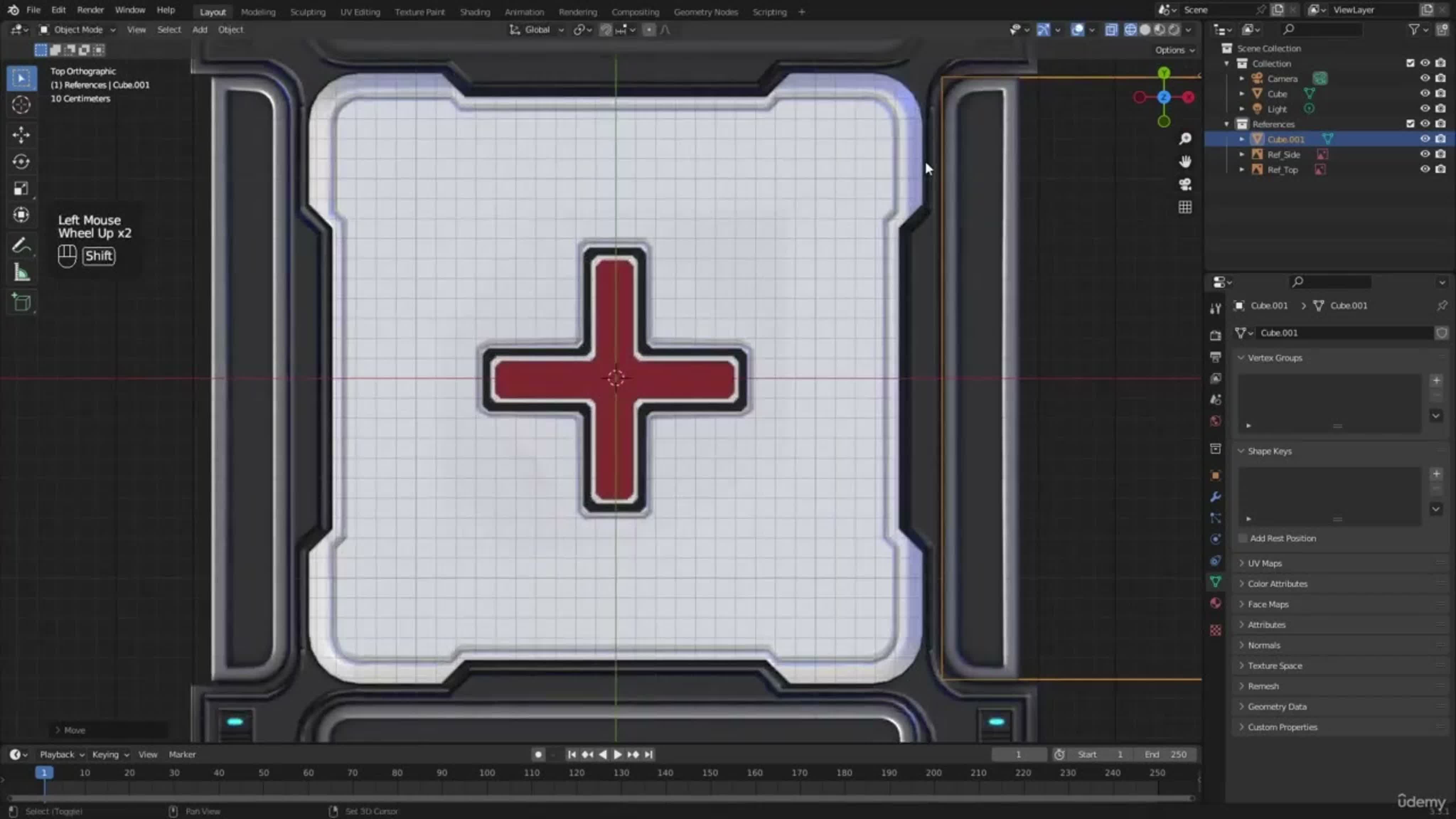Screen dimensions: 1456x819
Task: Toggle viewport overlays button
Action: pos(1078,30)
